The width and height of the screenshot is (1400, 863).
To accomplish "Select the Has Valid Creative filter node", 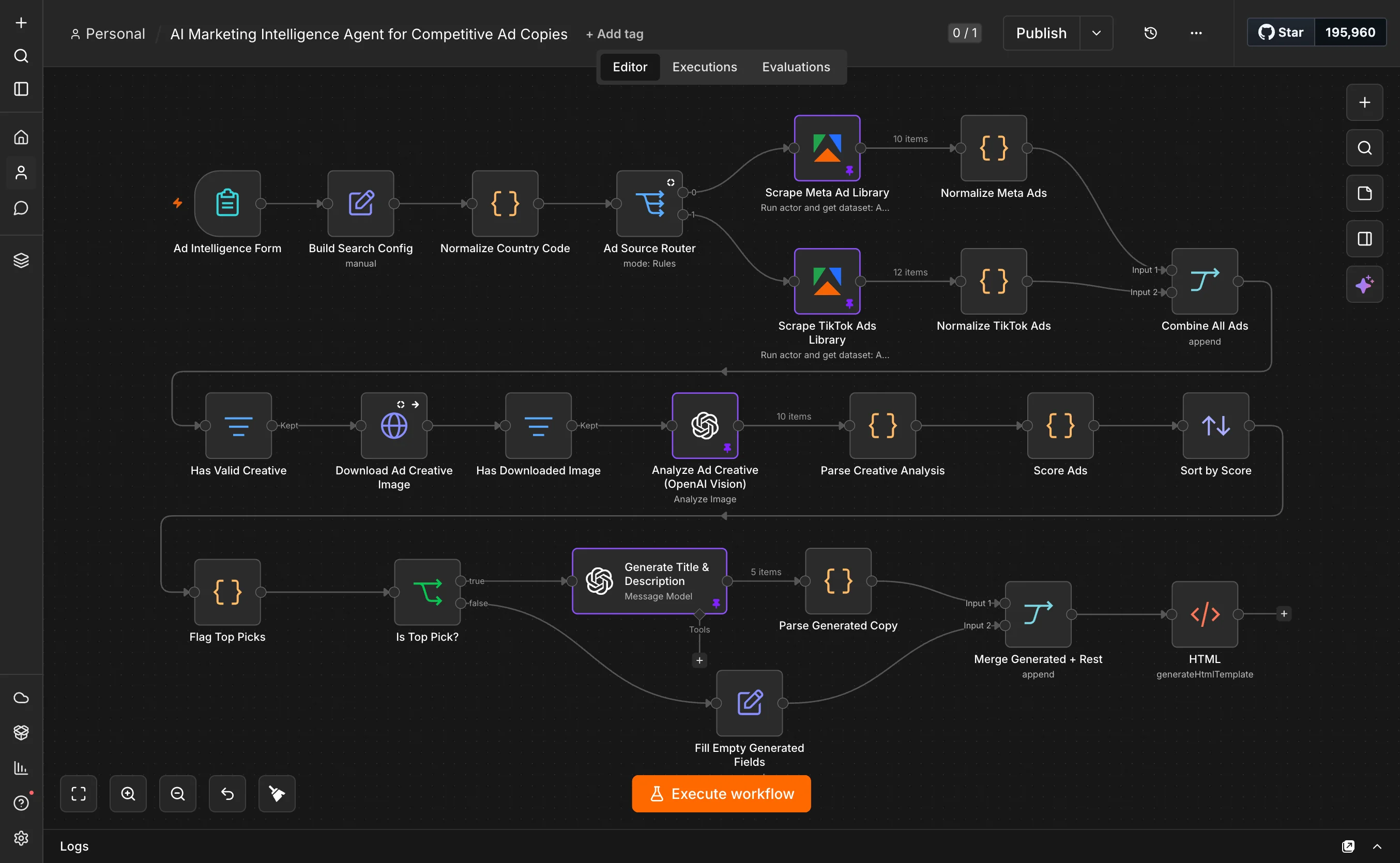I will click(238, 425).
